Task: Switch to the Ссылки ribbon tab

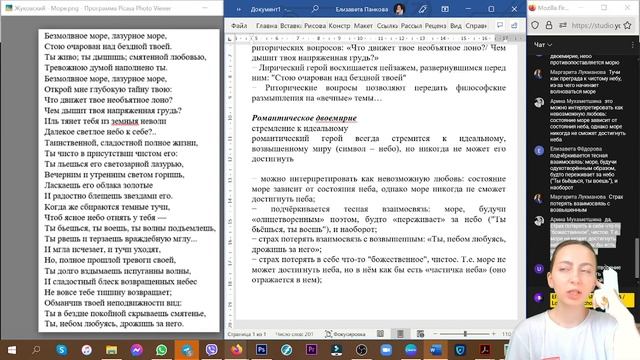Action: pos(387,25)
